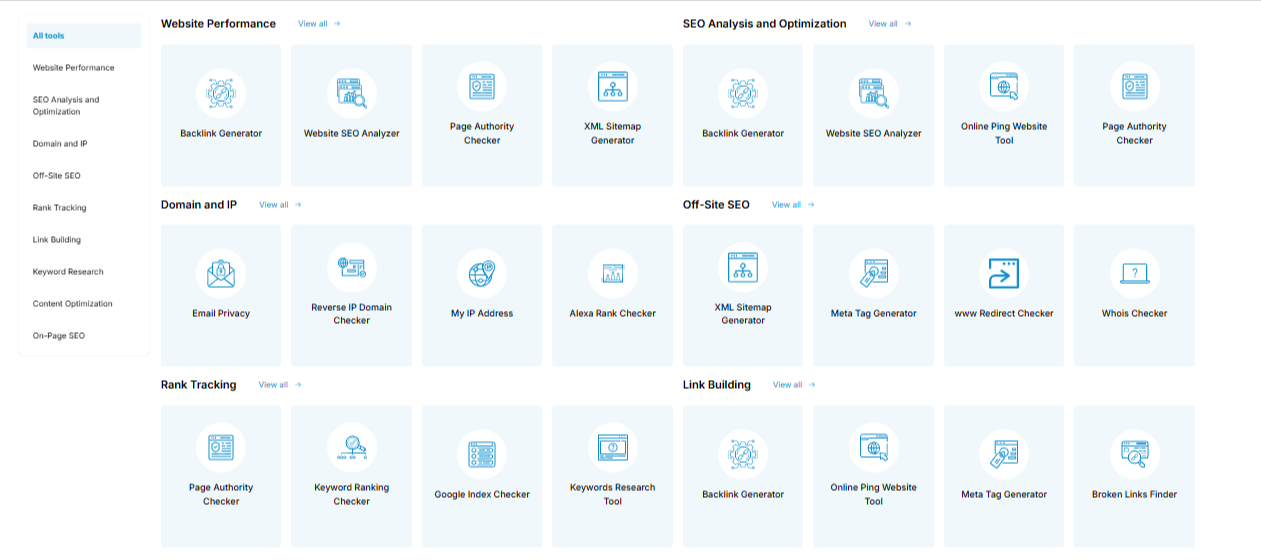Expand Rank Tracking with View all arrow
Screen dimensions: 1261x560
(280, 385)
